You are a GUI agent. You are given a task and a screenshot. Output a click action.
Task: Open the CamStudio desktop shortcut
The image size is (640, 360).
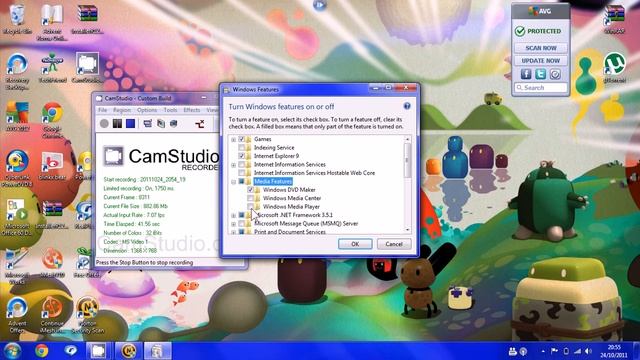[87, 67]
